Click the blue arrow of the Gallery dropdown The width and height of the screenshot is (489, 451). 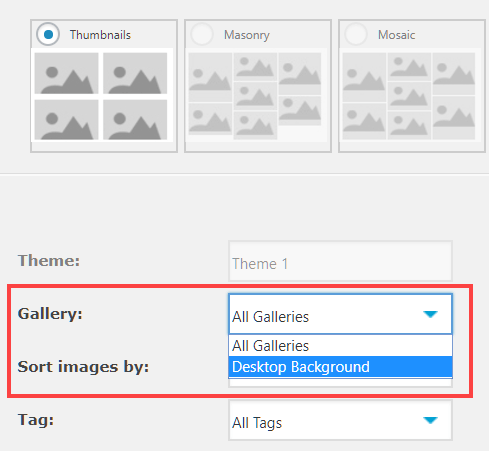[430, 314]
